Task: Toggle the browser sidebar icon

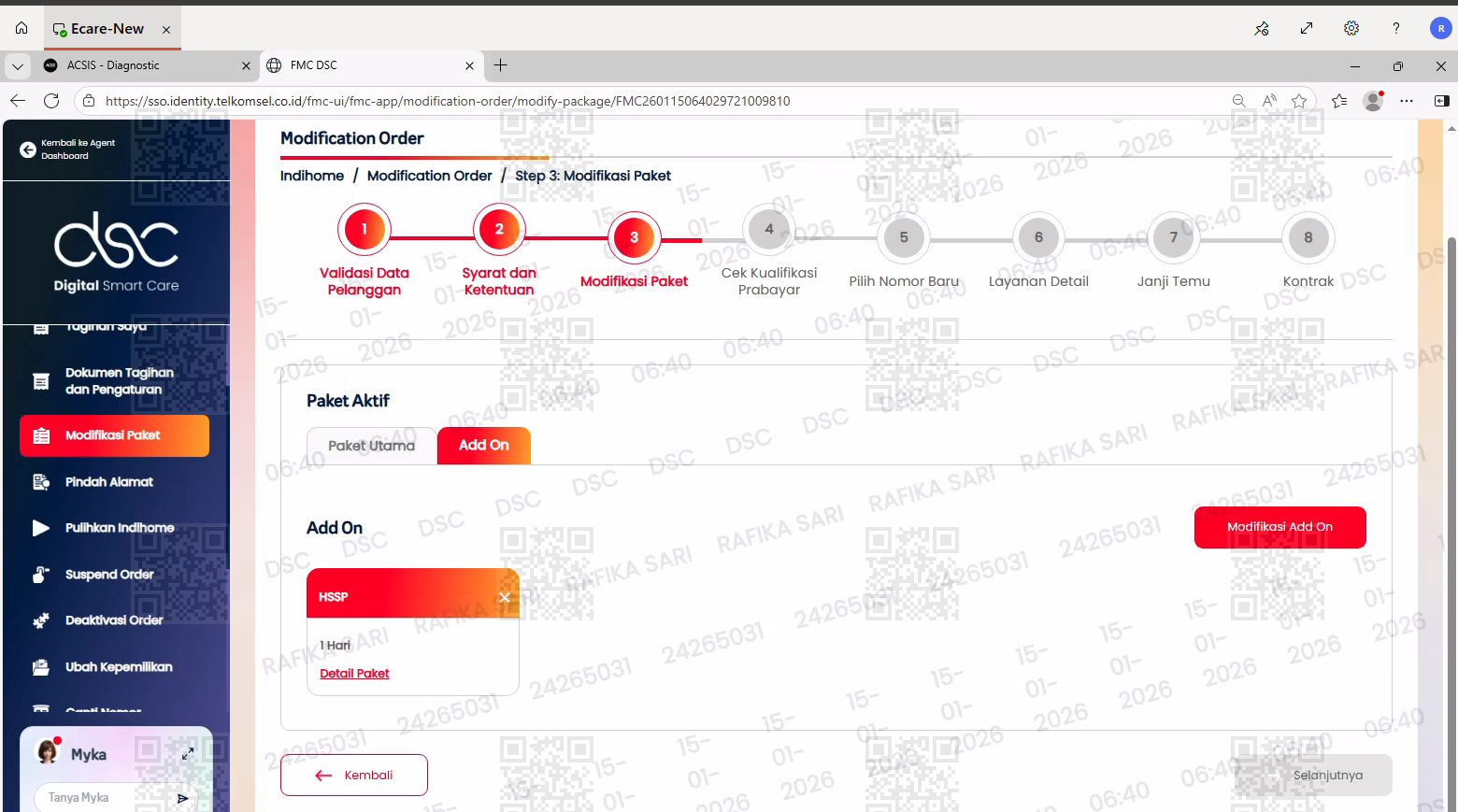Action: (1441, 101)
